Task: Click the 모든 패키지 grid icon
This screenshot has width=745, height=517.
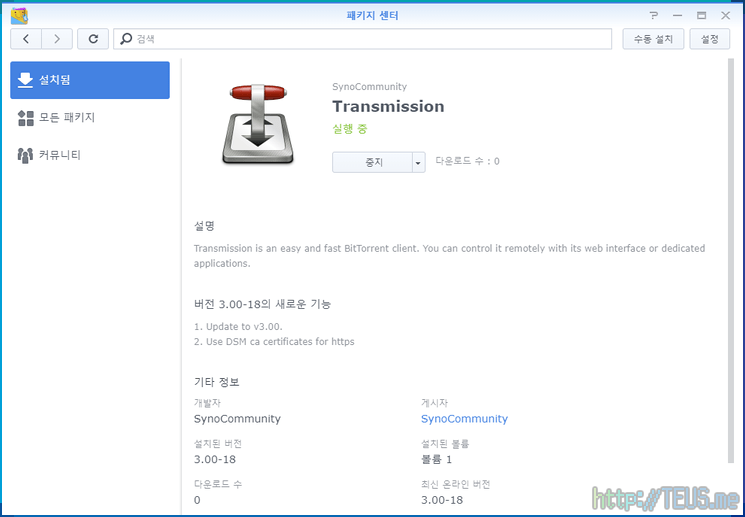Action: (x=26, y=118)
